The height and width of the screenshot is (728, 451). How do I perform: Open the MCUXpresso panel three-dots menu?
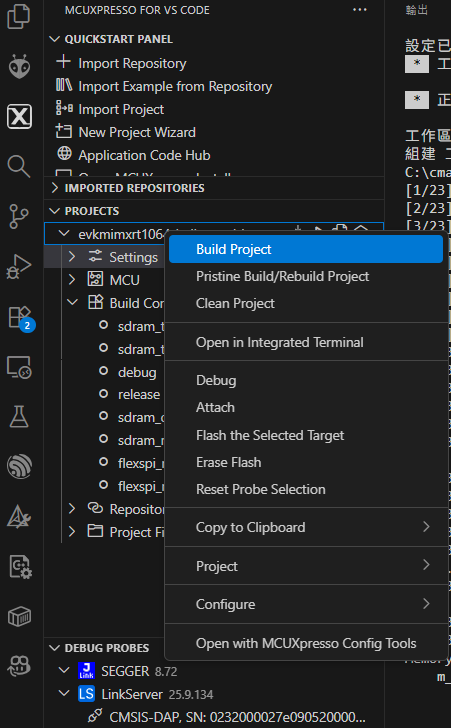360,10
